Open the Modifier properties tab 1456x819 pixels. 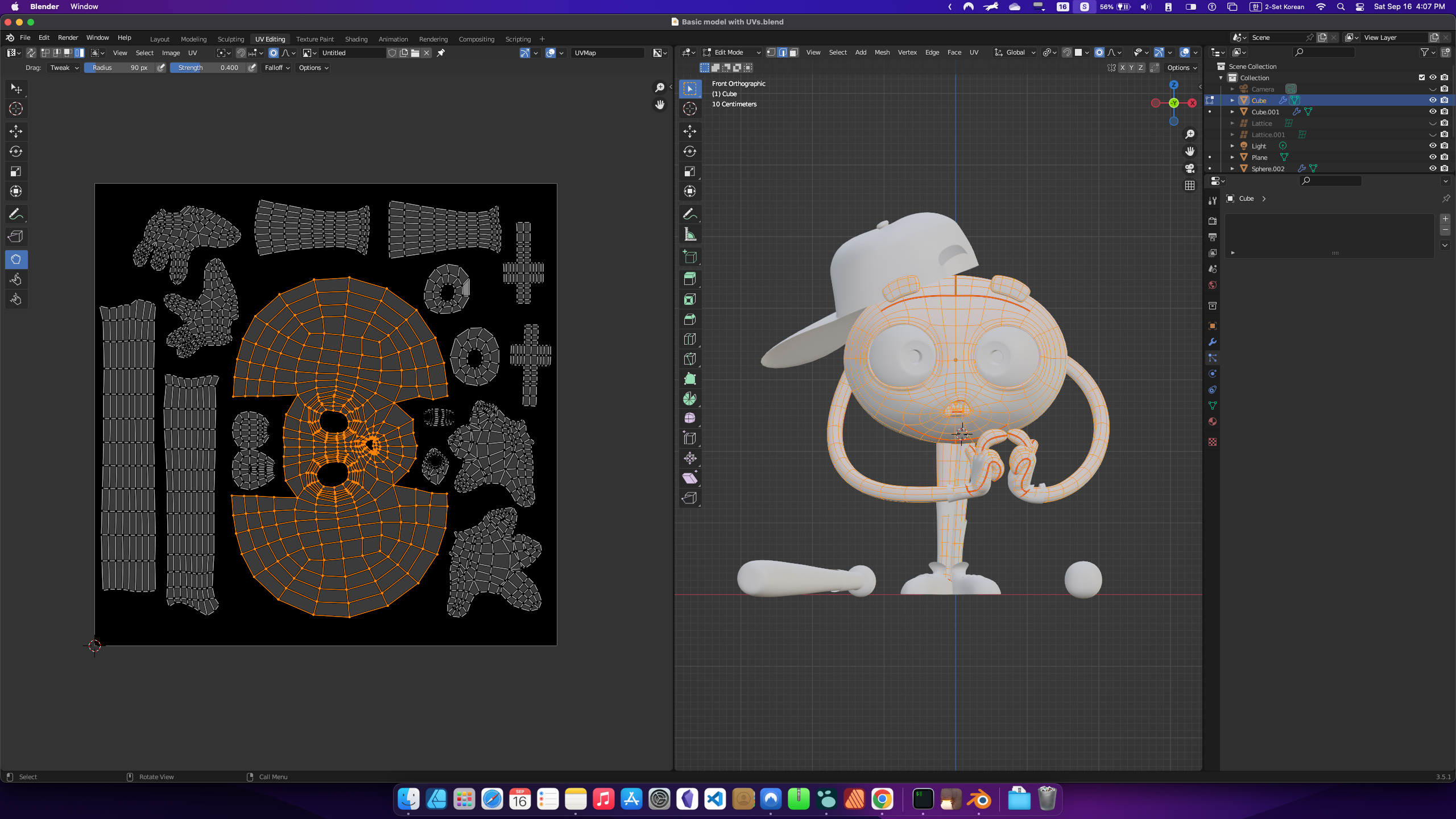pos(1213,342)
